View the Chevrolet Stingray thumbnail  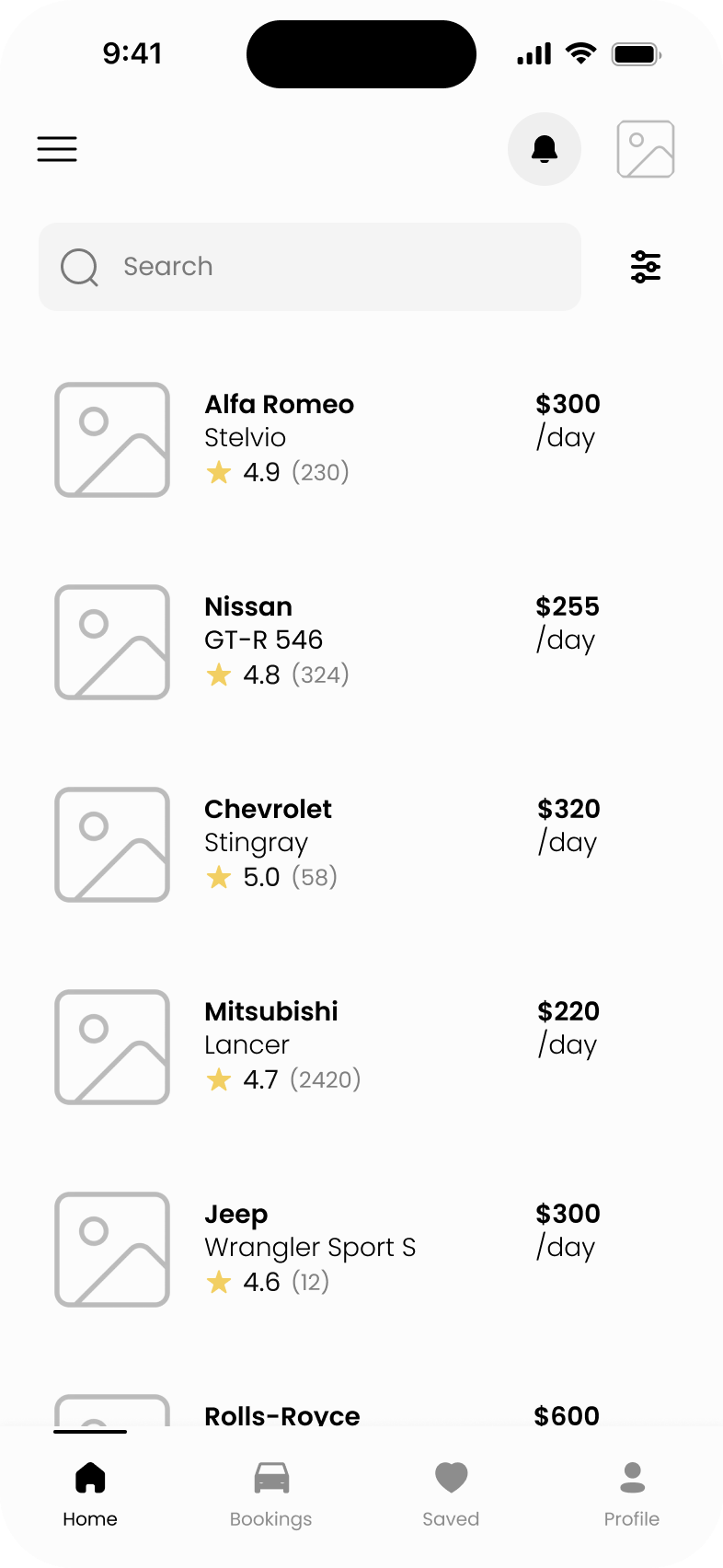(112, 845)
